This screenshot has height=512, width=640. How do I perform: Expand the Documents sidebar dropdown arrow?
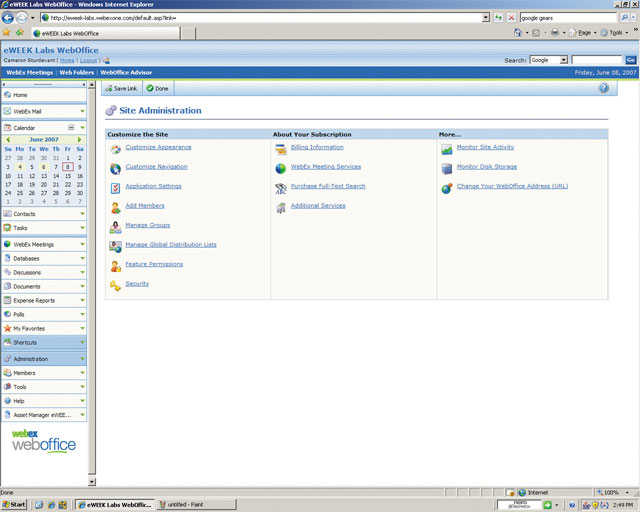pyautogui.click(x=82, y=286)
